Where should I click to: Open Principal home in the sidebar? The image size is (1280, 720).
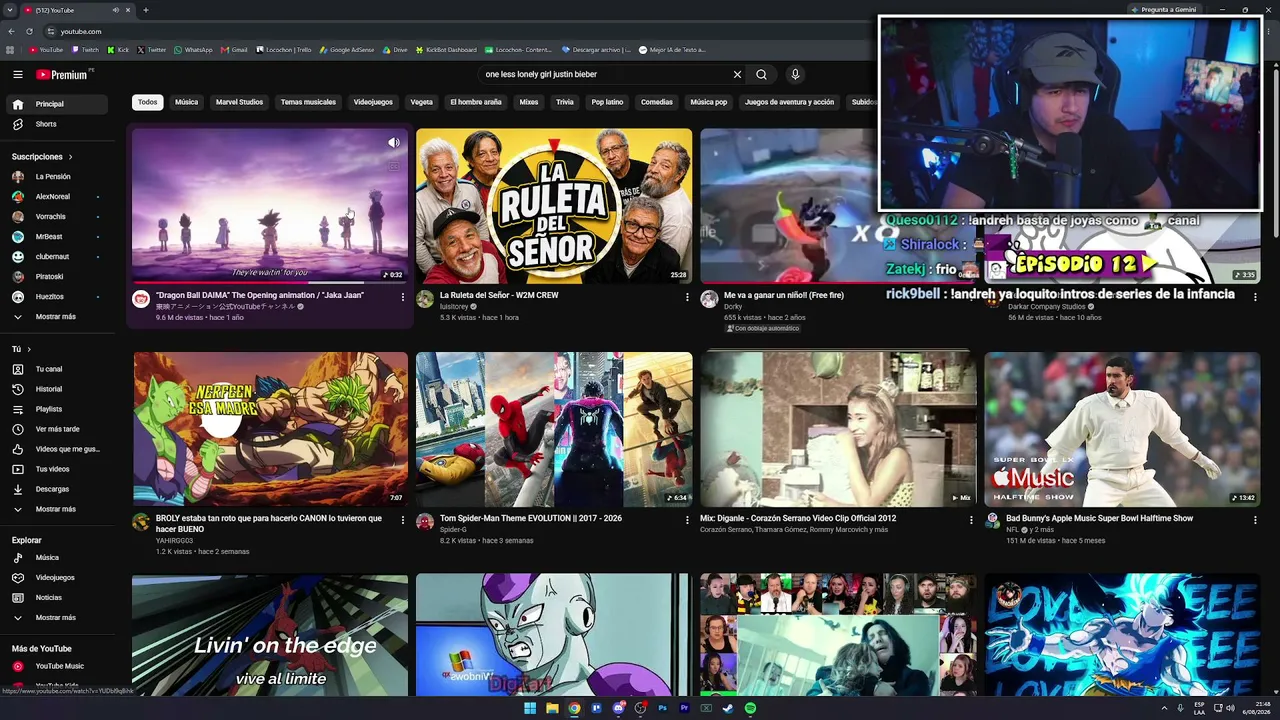(x=56, y=104)
